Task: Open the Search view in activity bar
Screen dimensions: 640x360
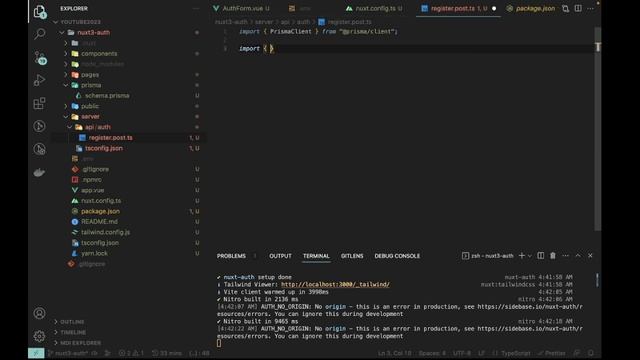Action: coord(40,34)
